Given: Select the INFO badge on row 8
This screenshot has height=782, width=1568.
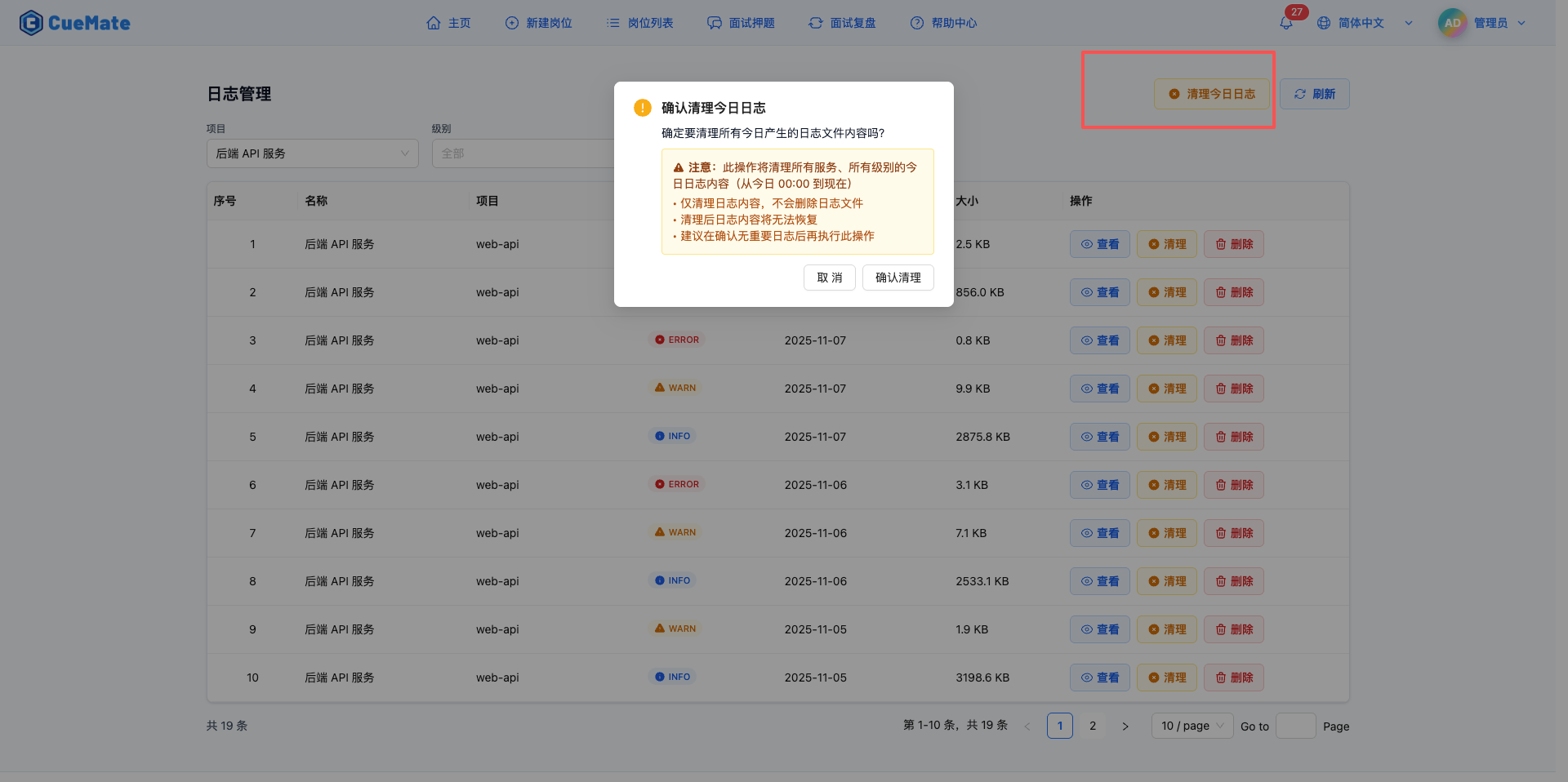Looking at the screenshot, I should tap(672, 580).
